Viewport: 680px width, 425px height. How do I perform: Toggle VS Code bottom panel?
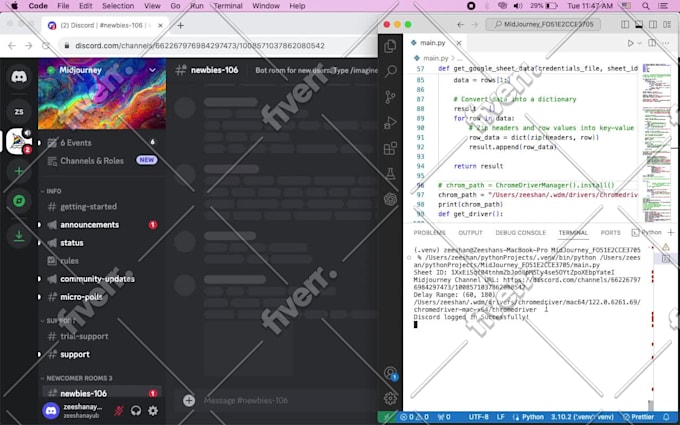point(639,25)
